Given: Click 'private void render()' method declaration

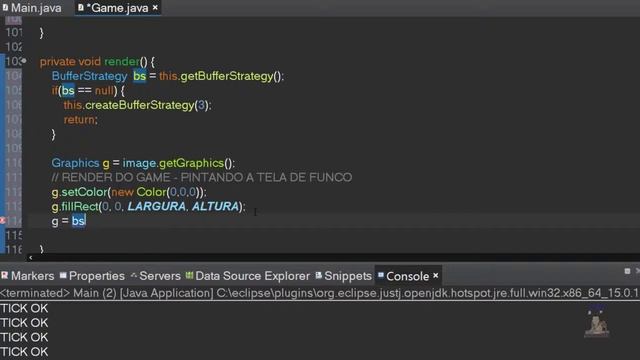Looking at the screenshot, I should click(x=97, y=62).
